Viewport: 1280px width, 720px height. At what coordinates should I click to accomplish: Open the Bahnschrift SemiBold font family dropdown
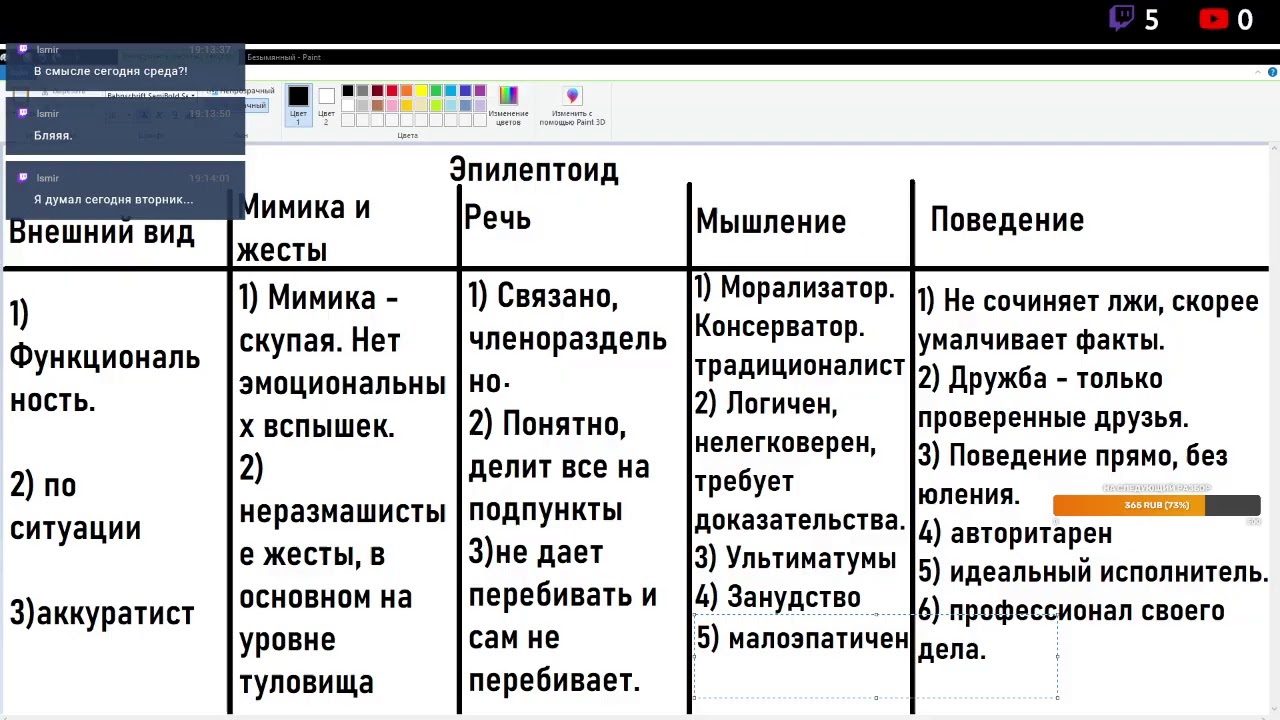[192, 95]
